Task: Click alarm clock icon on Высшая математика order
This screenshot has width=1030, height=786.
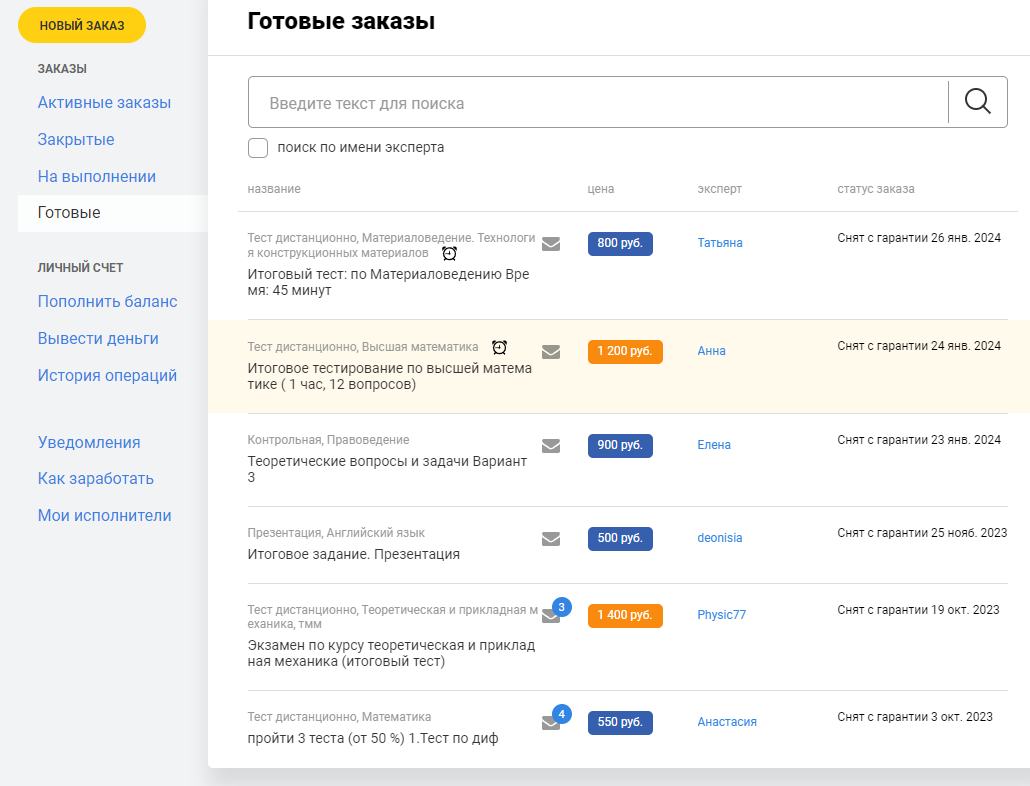Action: [499, 347]
